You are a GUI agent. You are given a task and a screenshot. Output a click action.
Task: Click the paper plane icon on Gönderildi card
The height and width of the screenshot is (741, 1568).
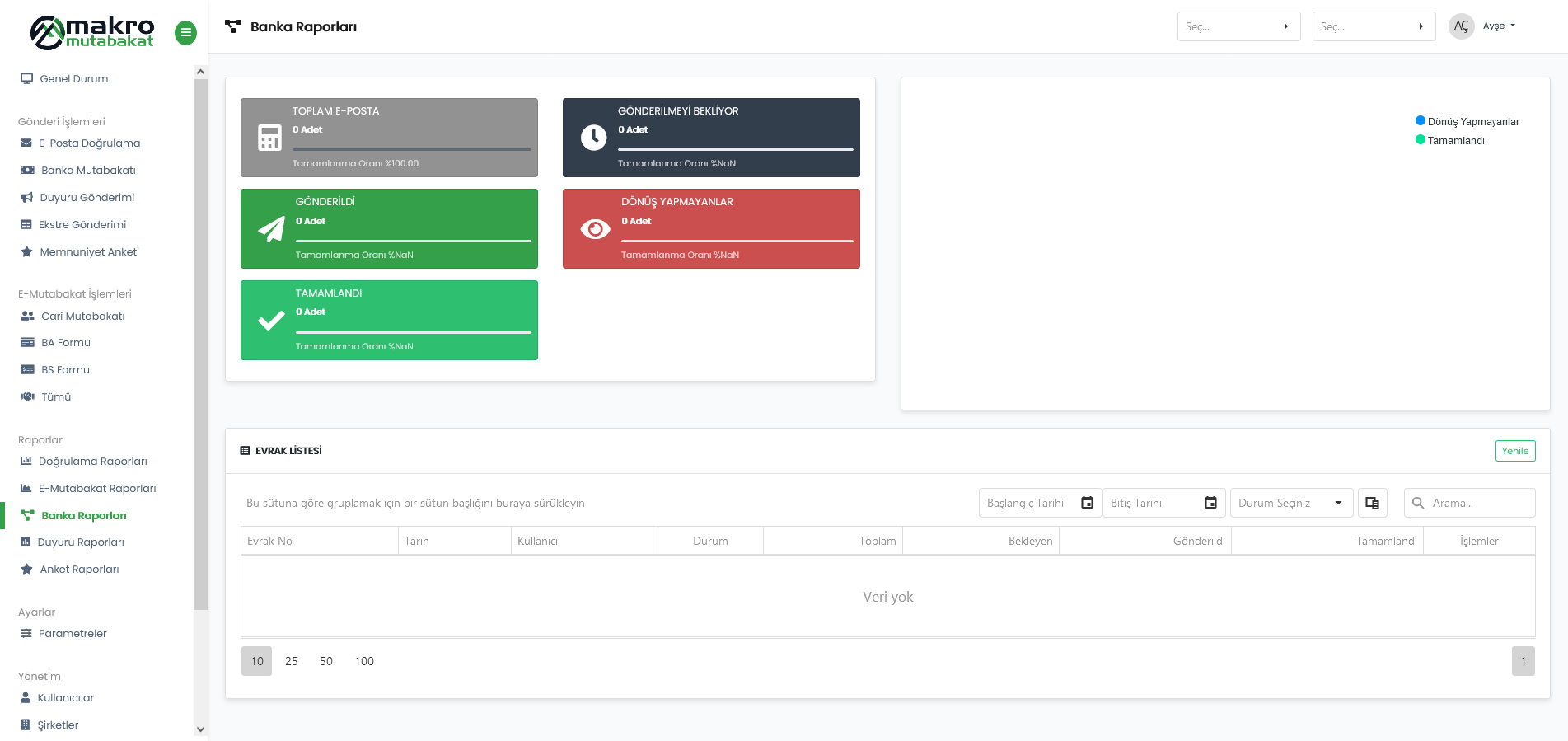271,229
